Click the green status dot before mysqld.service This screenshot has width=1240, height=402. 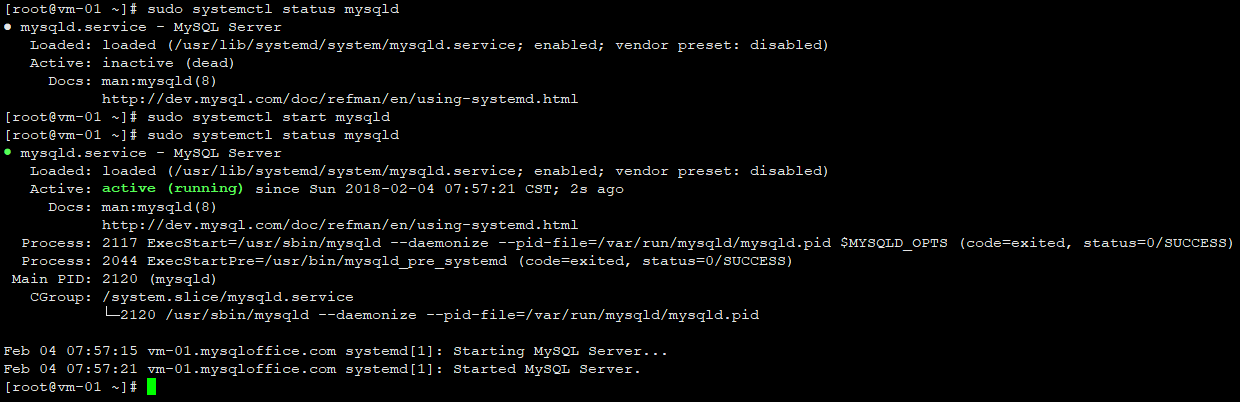click(8, 153)
